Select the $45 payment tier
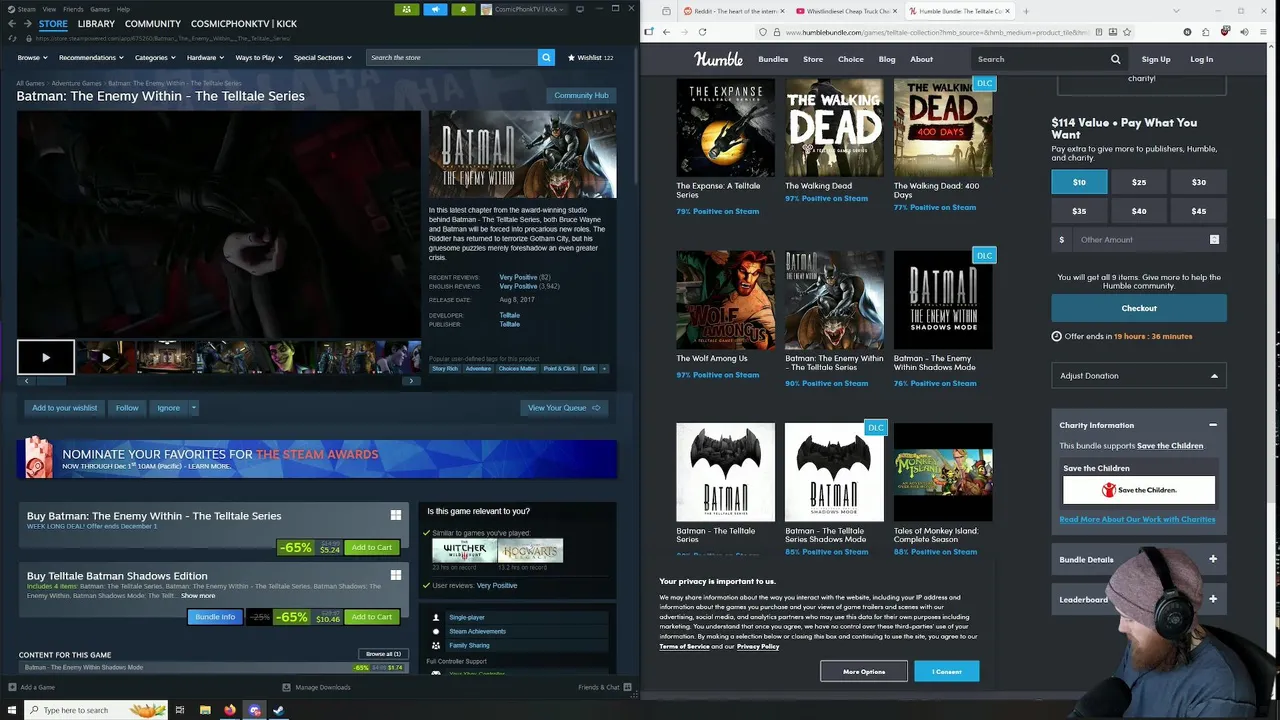 [x=1199, y=211]
